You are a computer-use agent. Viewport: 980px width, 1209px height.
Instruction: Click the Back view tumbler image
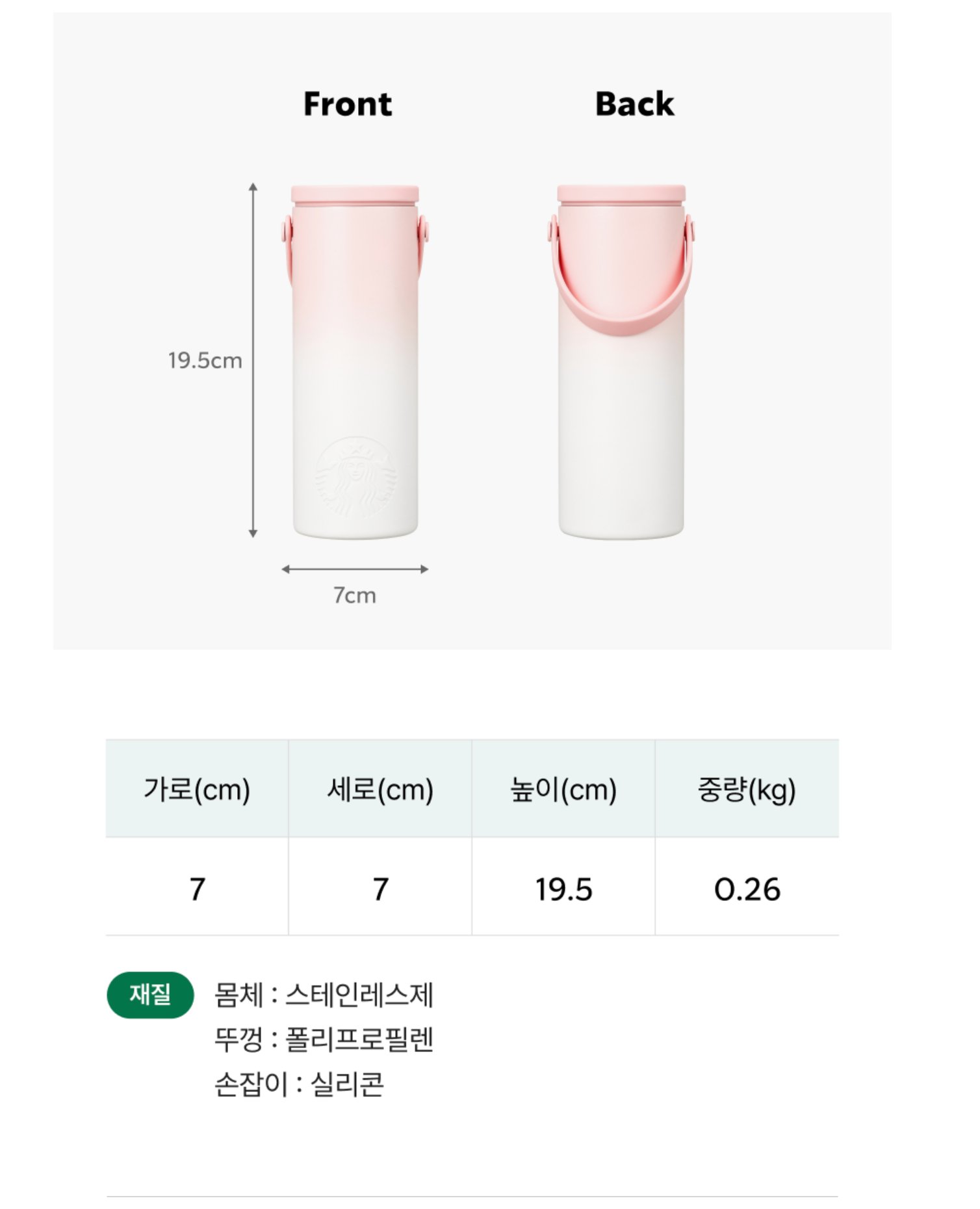click(621, 361)
